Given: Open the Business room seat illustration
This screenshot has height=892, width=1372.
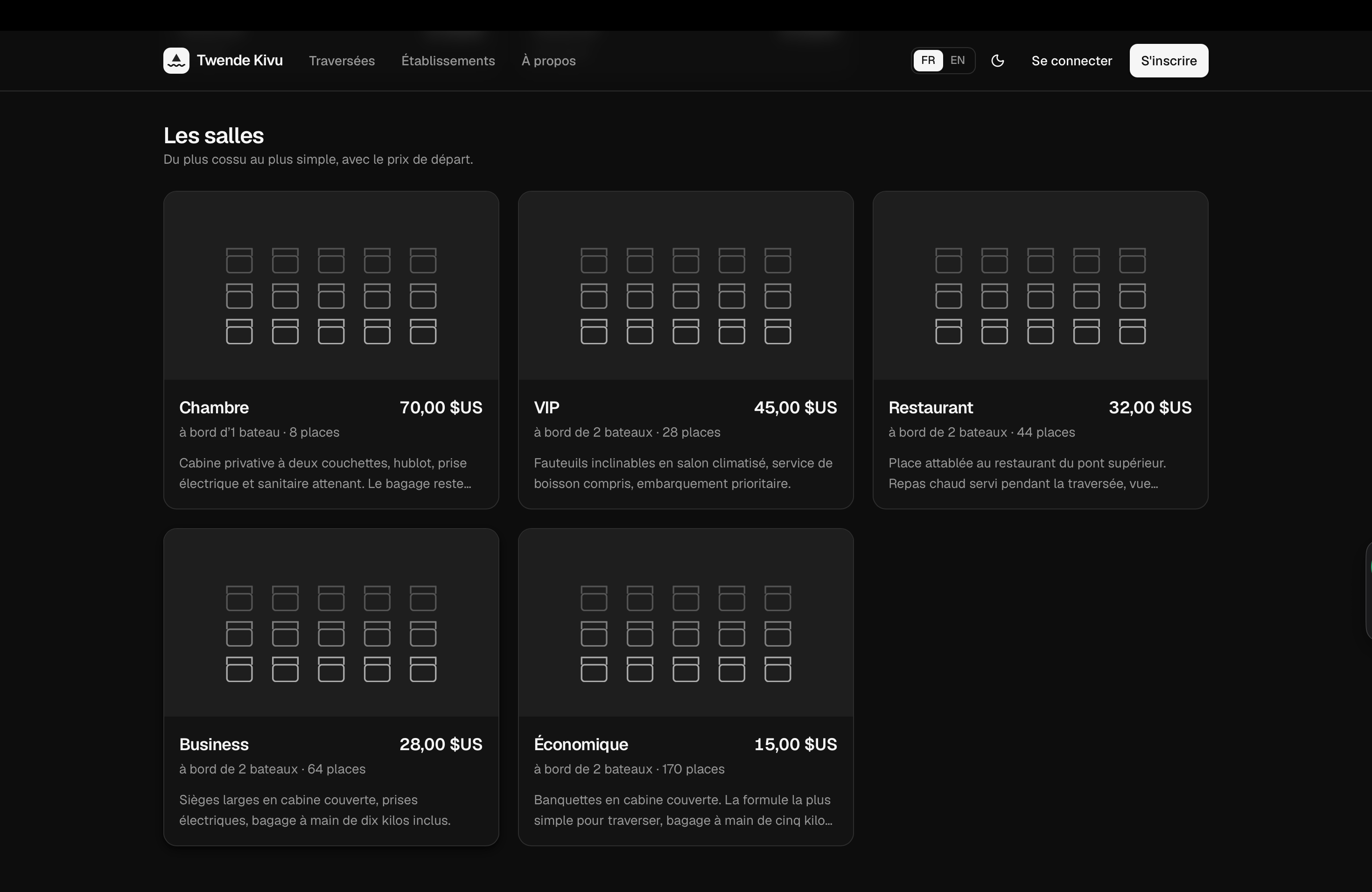Looking at the screenshot, I should [331, 622].
